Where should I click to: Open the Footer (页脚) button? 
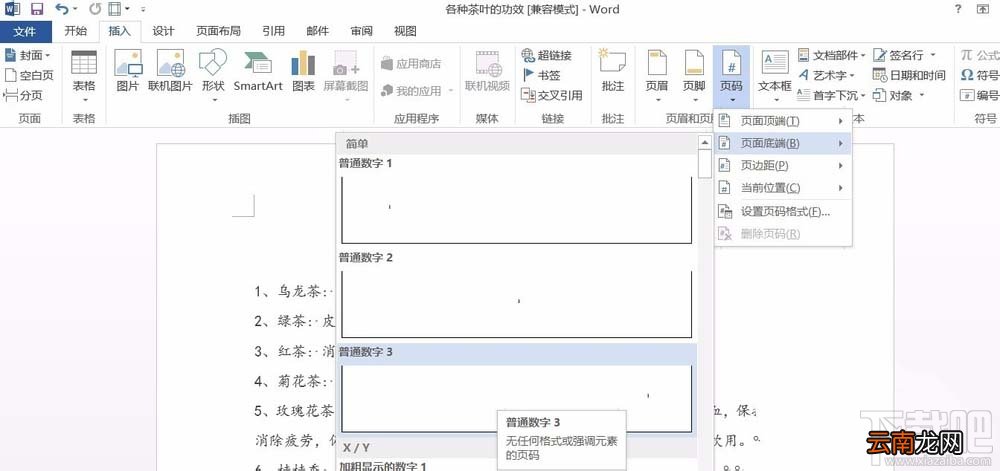tap(693, 76)
